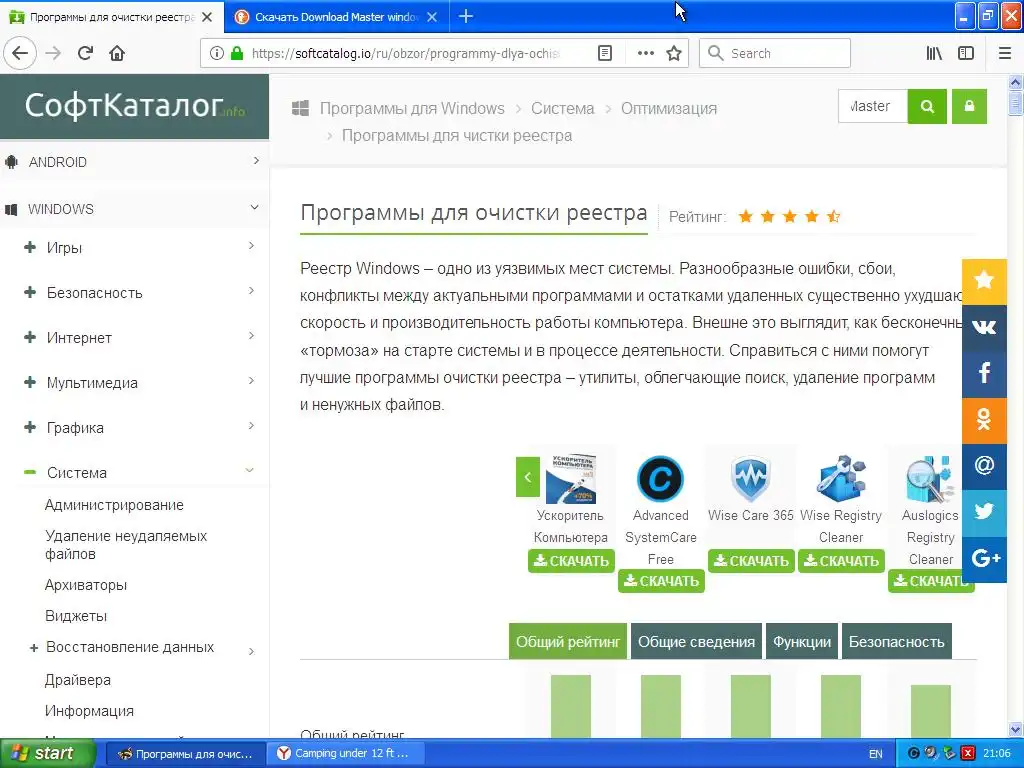Image resolution: width=1024 pixels, height=768 pixels.
Task: Click the СофтКаталог site logo
Action: (135, 105)
